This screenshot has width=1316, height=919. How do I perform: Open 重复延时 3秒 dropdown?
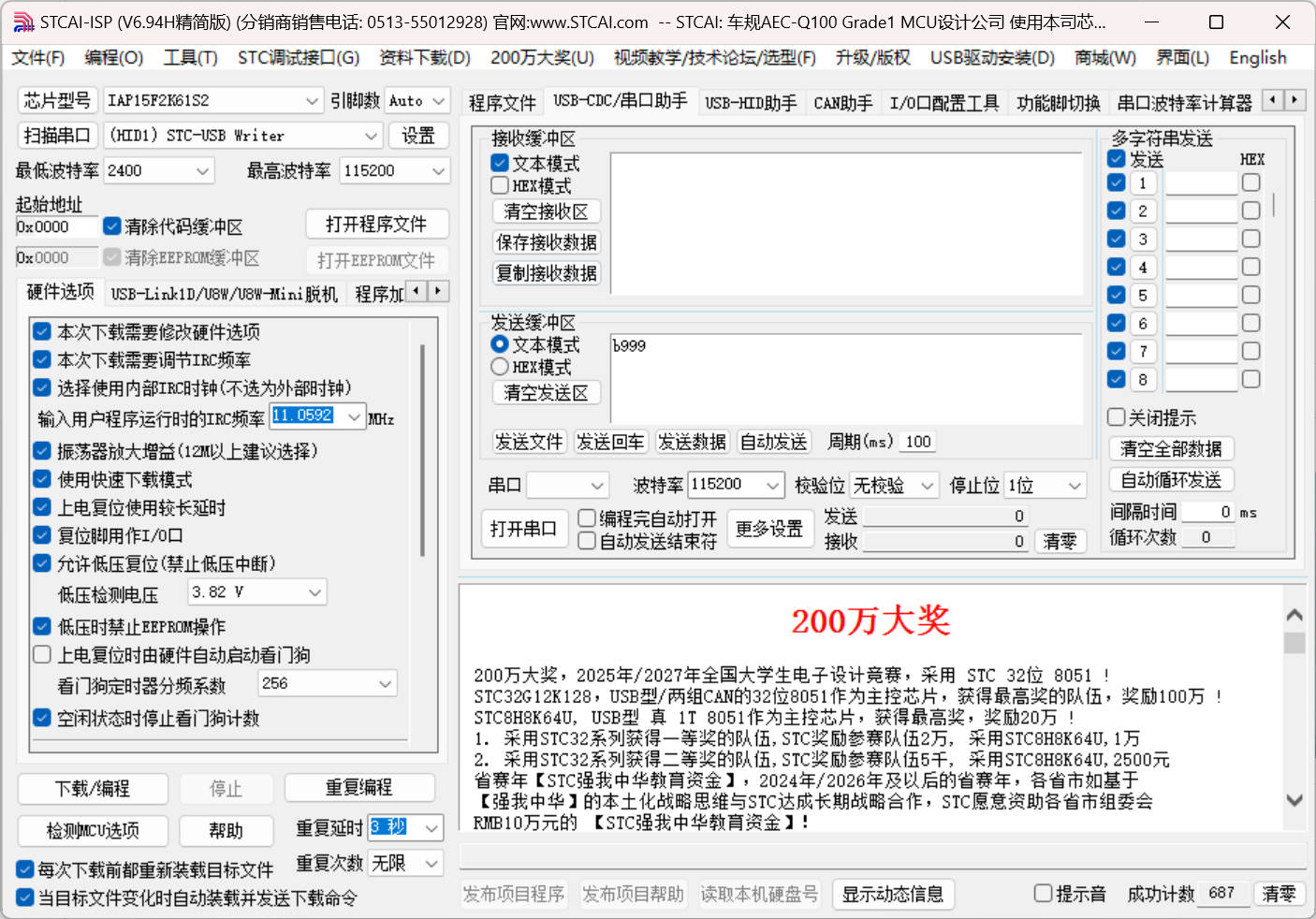pyautogui.click(x=431, y=828)
